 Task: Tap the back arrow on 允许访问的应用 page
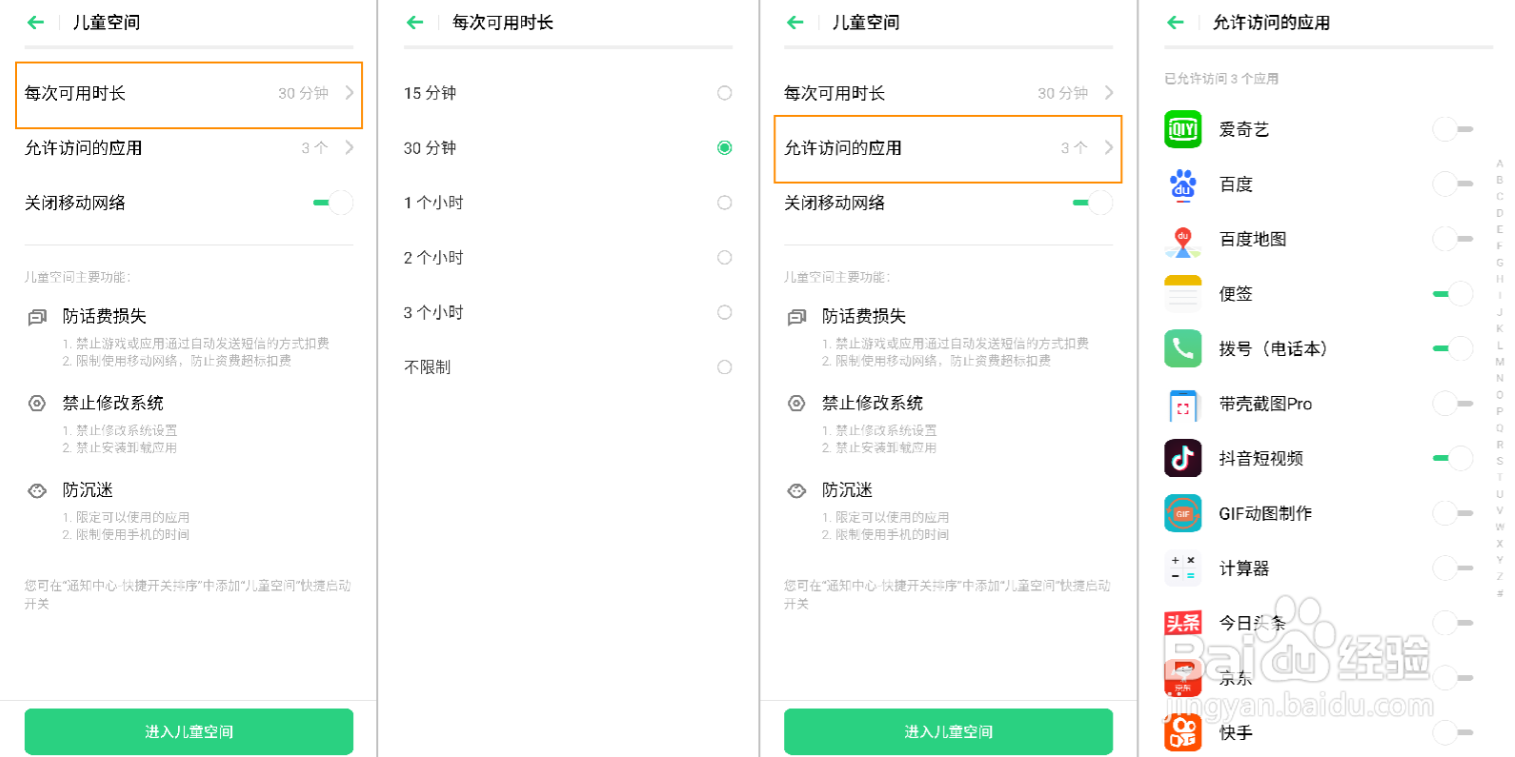tap(1175, 22)
